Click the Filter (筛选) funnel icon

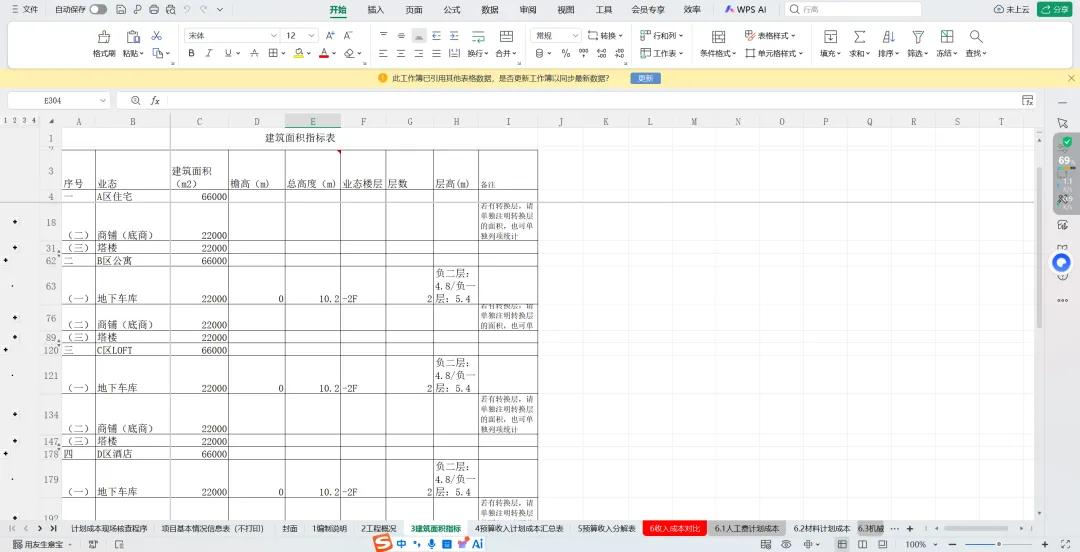coord(917,37)
